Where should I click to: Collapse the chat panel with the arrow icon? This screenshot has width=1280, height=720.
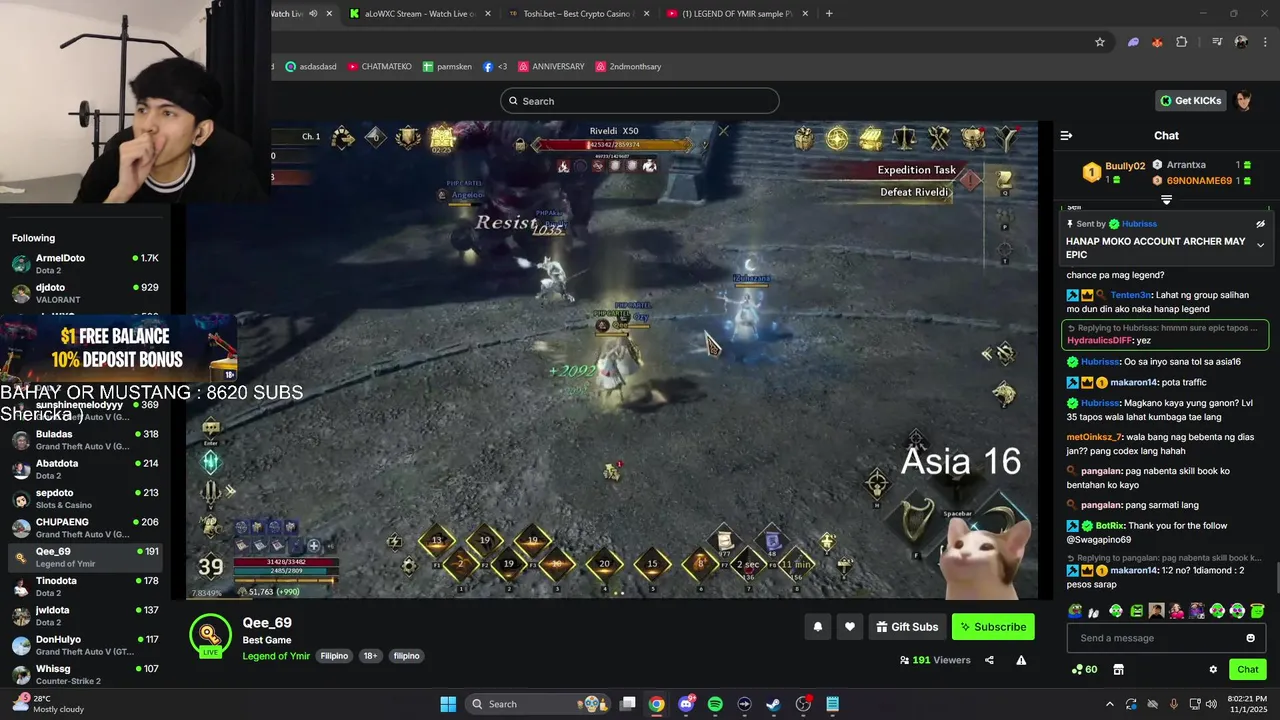click(x=1066, y=135)
